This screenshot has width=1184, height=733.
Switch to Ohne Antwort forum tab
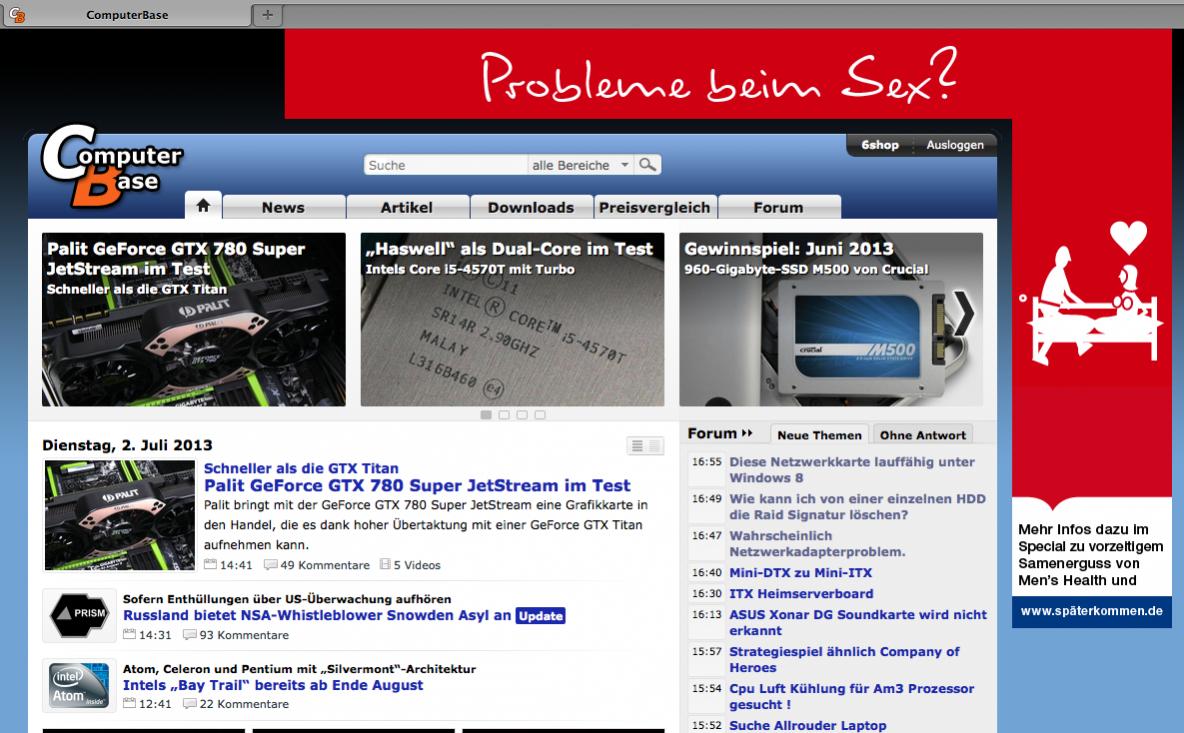click(923, 435)
